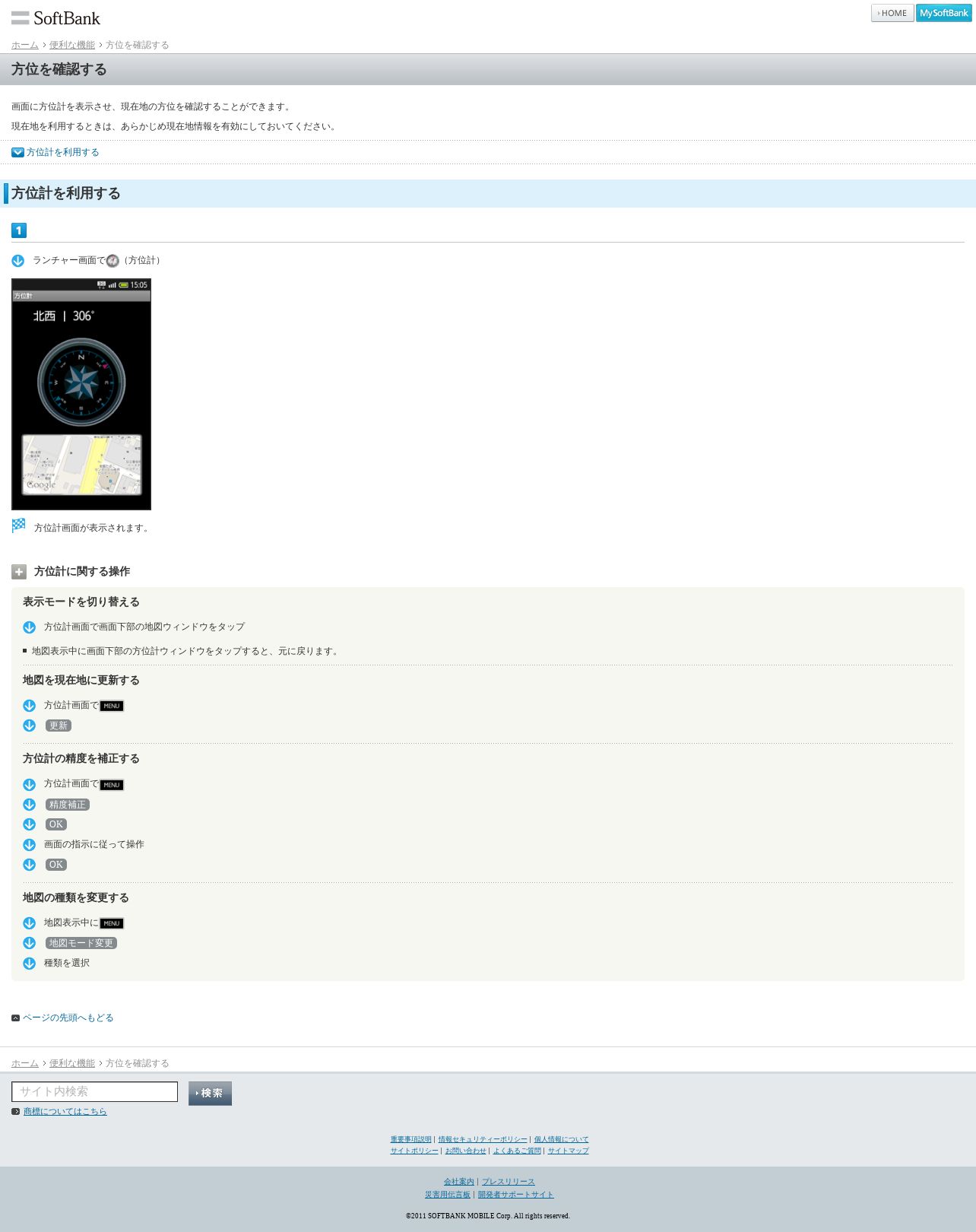
Task: Open 便利な機能 in the bottom breadcrumb
Action: 72,1063
